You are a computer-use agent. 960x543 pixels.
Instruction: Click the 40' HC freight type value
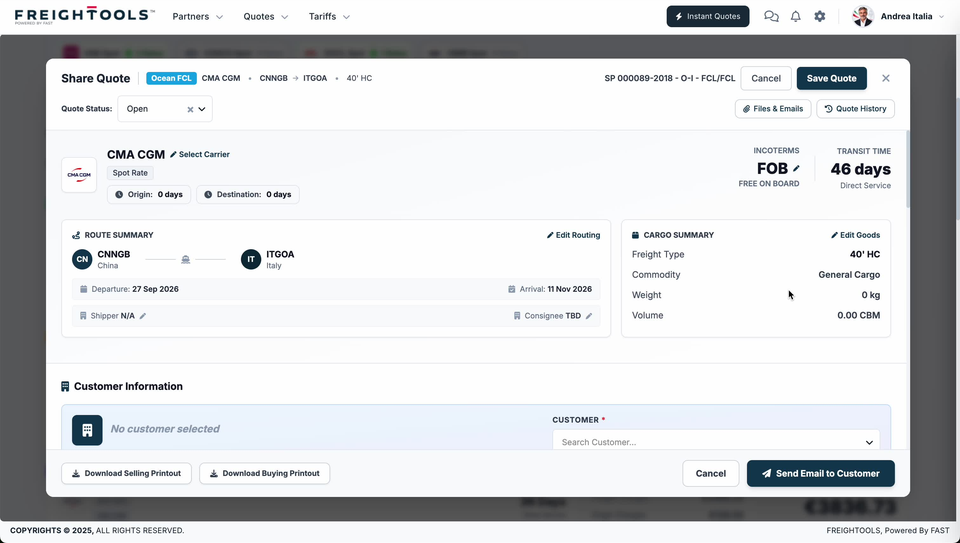tap(864, 254)
